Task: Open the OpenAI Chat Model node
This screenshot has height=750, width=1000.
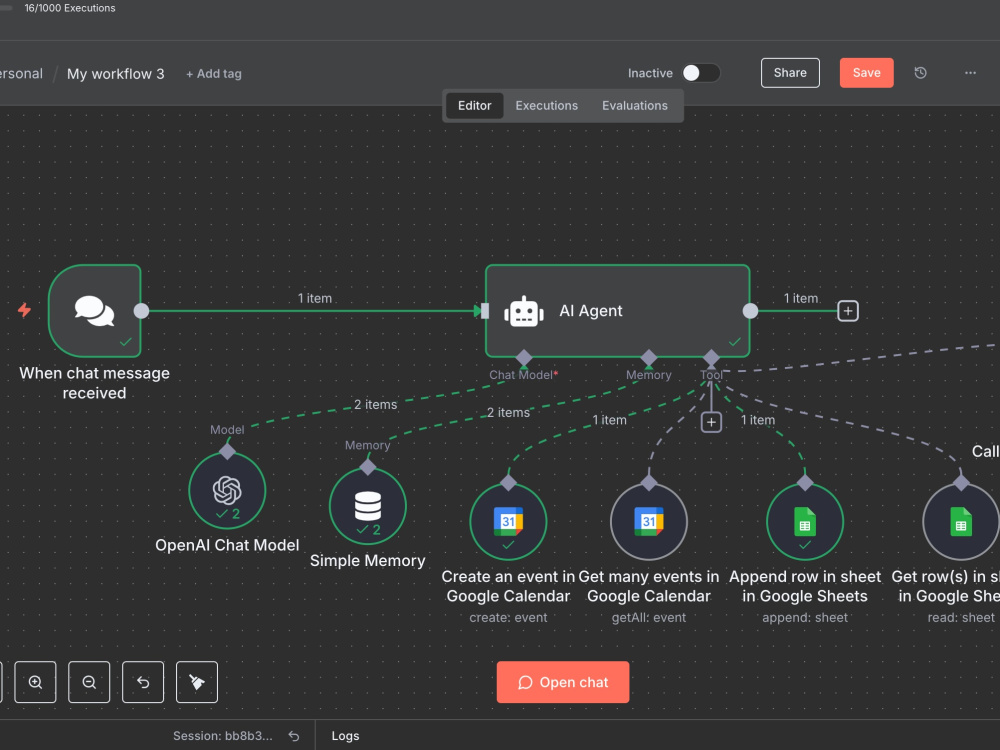Action: click(227, 490)
